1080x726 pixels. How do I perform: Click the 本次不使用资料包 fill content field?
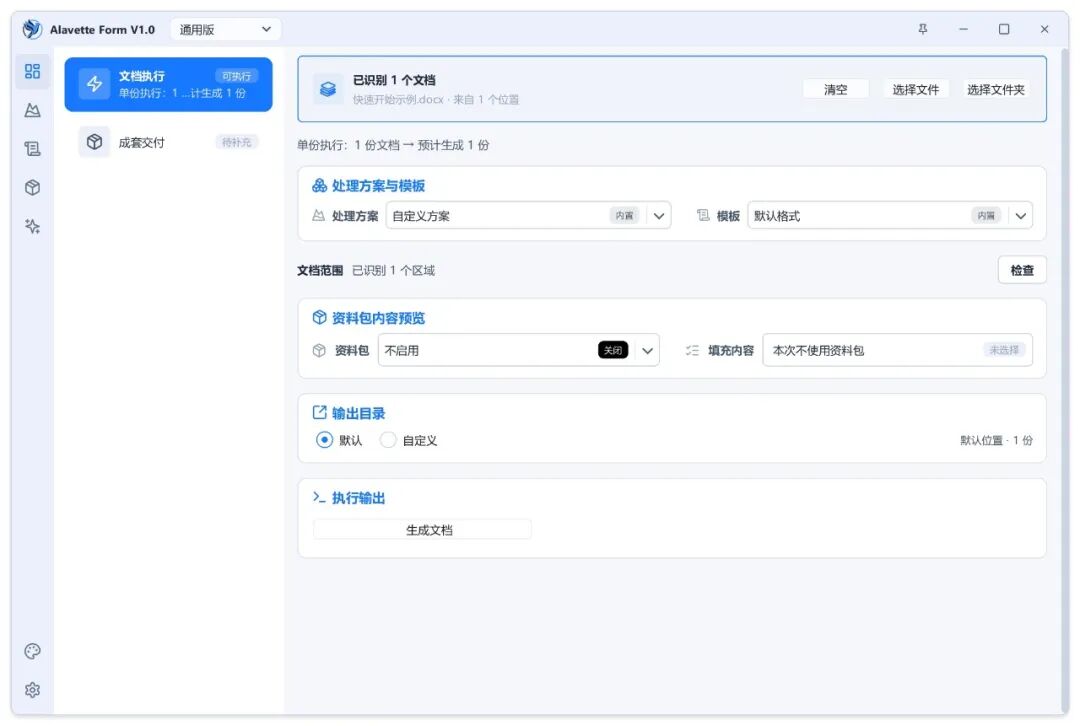point(897,350)
